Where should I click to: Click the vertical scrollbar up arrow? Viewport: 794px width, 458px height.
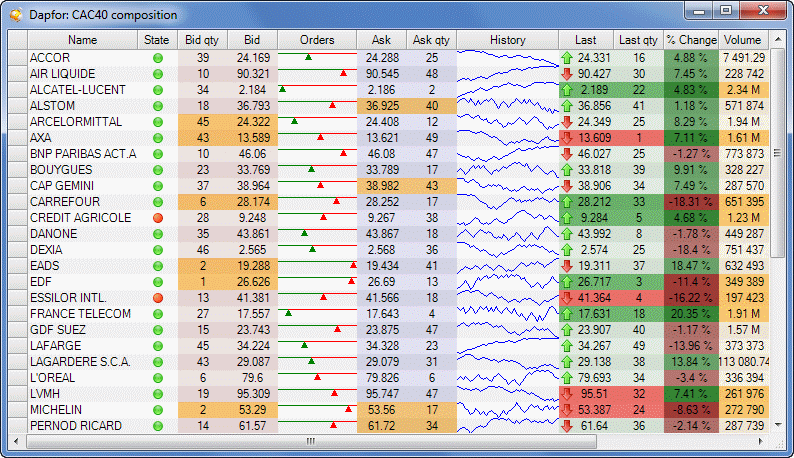click(777, 40)
